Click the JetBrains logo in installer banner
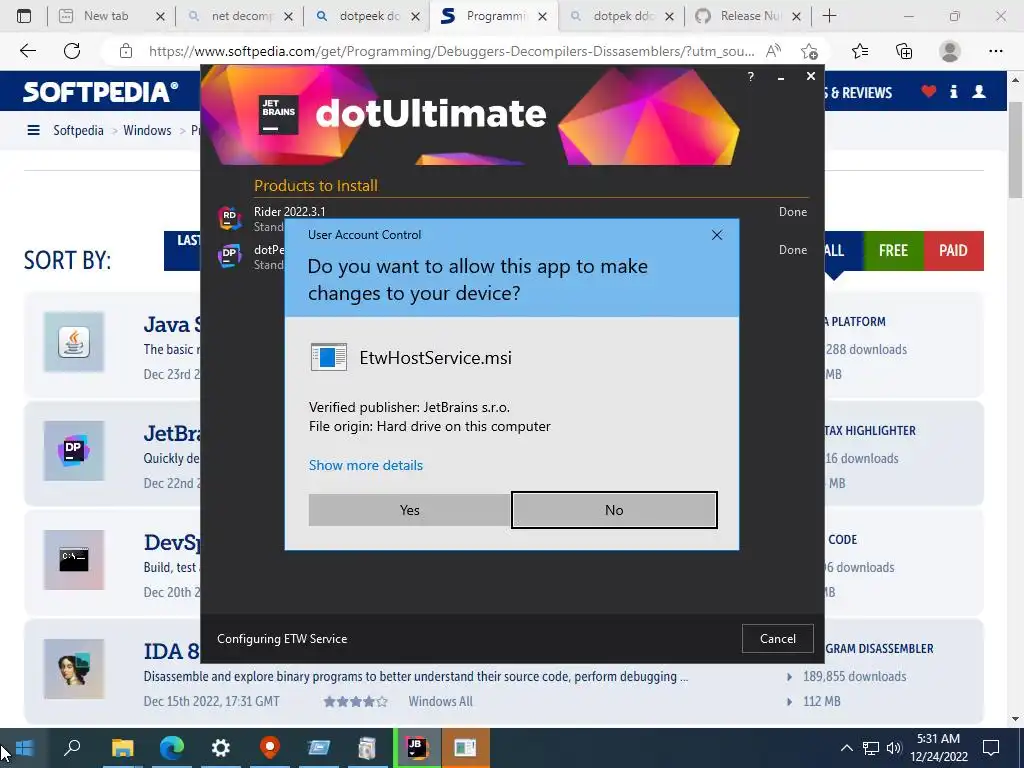Image resolution: width=1024 pixels, height=768 pixels. pyautogui.click(x=278, y=114)
